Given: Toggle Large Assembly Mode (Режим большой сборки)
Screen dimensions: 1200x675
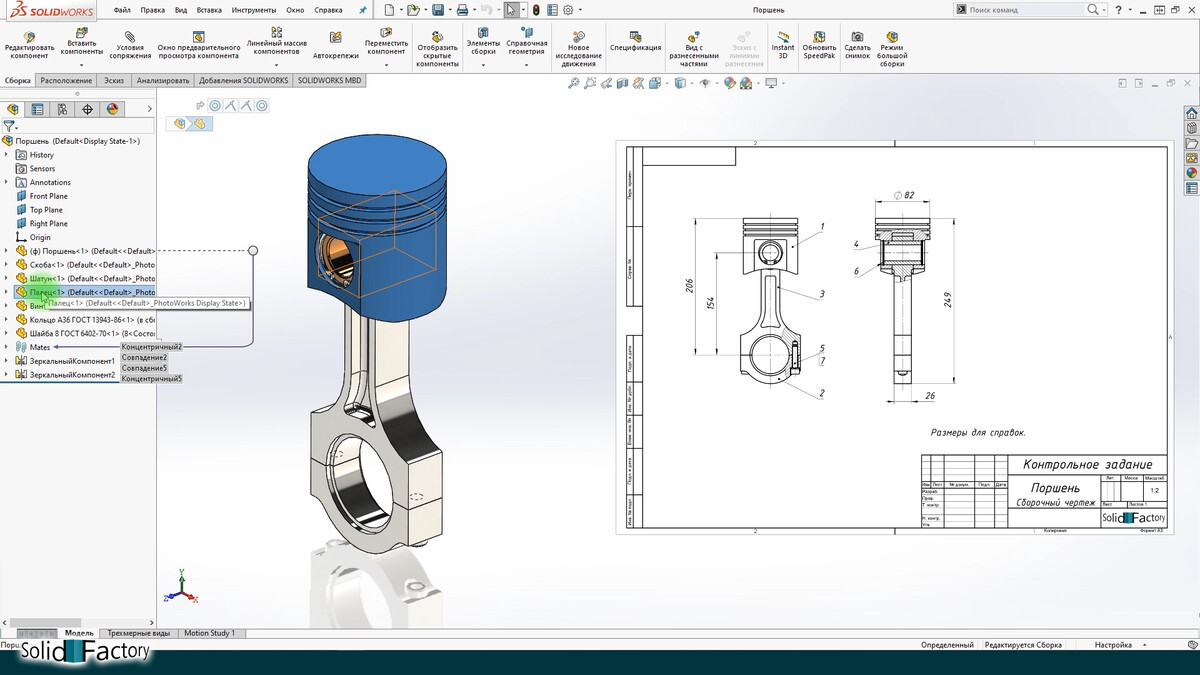Looking at the screenshot, I should [x=891, y=35].
